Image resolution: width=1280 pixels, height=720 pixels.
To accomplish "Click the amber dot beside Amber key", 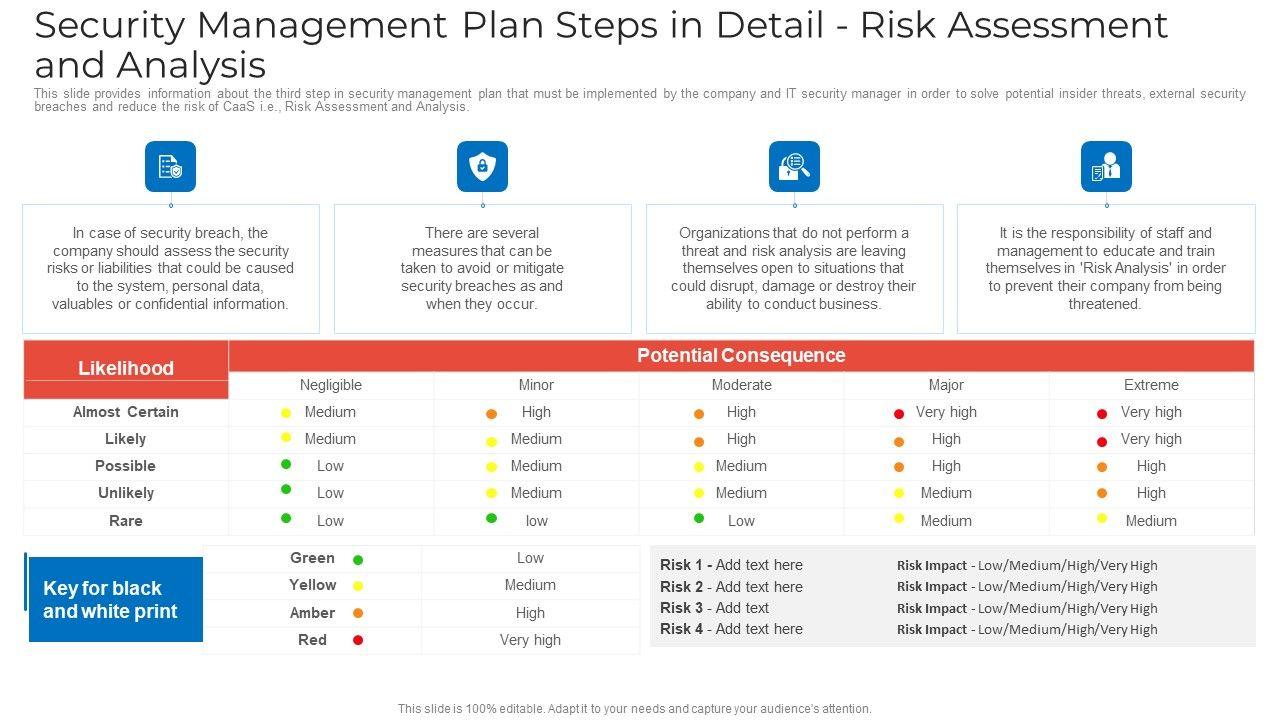I will [x=358, y=614].
